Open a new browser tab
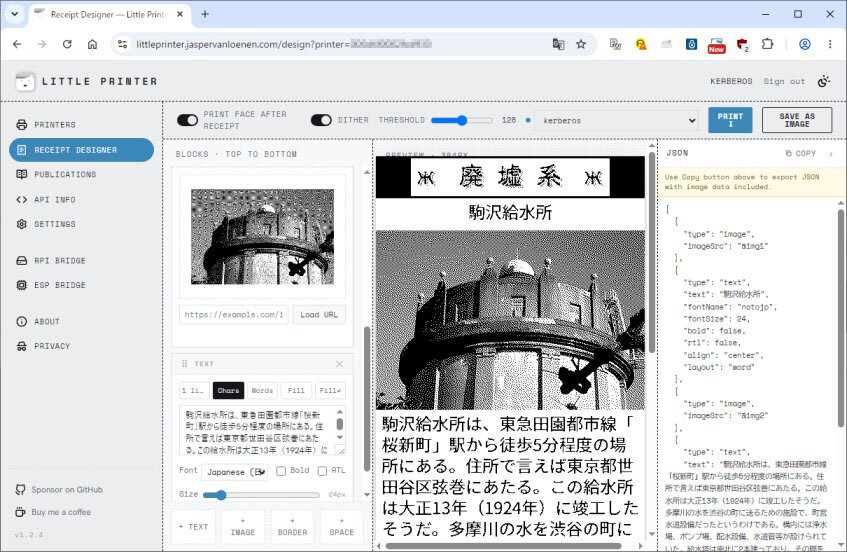847x552 pixels. tap(205, 15)
